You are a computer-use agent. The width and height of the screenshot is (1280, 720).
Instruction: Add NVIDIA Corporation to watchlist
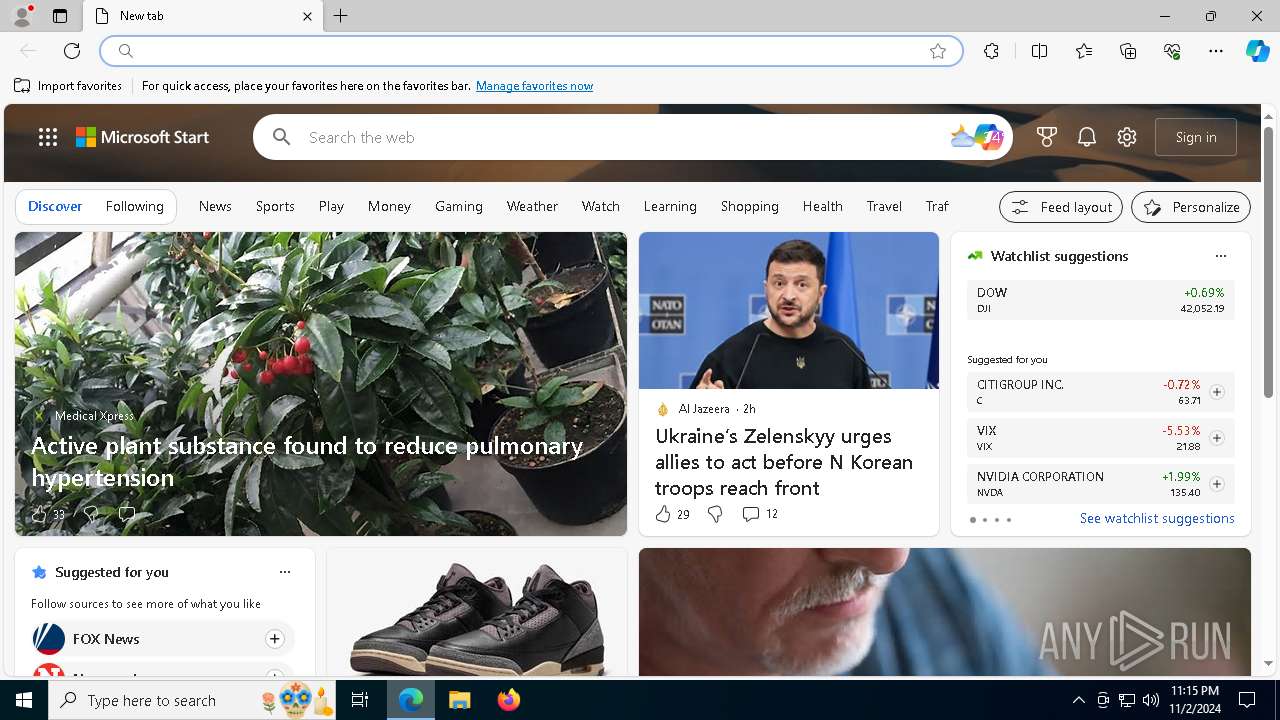click(1216, 484)
